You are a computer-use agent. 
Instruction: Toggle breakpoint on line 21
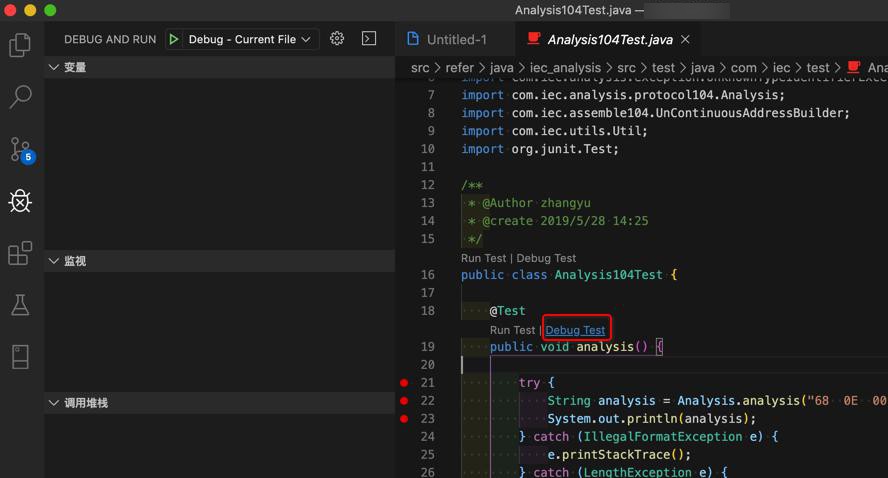click(404, 383)
